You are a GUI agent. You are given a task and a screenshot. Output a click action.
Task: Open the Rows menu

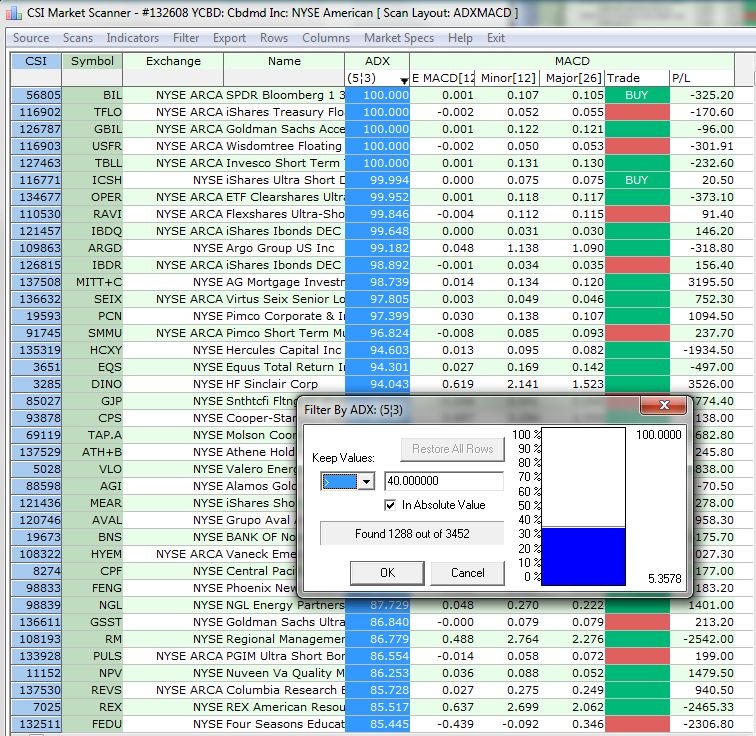[x=274, y=38]
